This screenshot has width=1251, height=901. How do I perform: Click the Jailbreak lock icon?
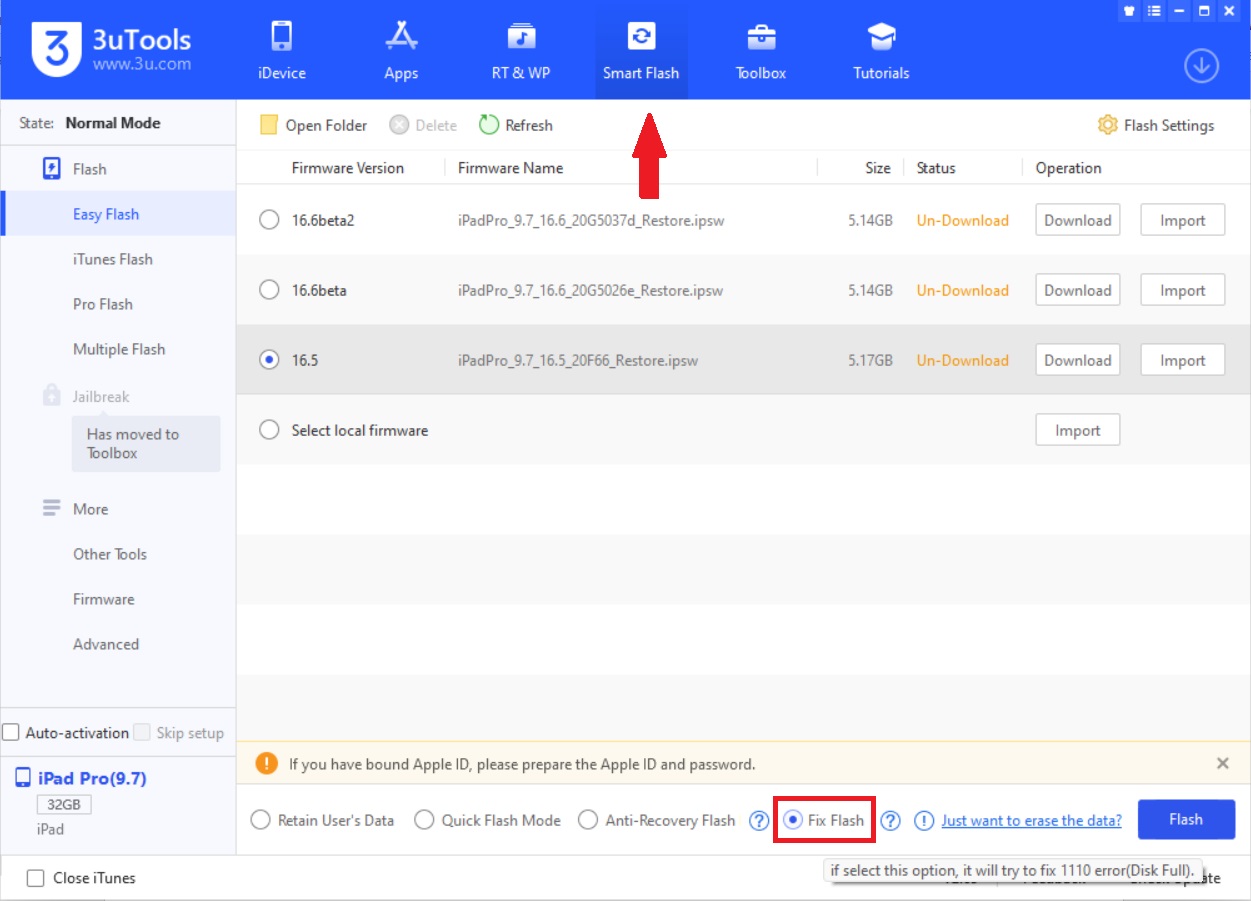pyautogui.click(x=52, y=396)
